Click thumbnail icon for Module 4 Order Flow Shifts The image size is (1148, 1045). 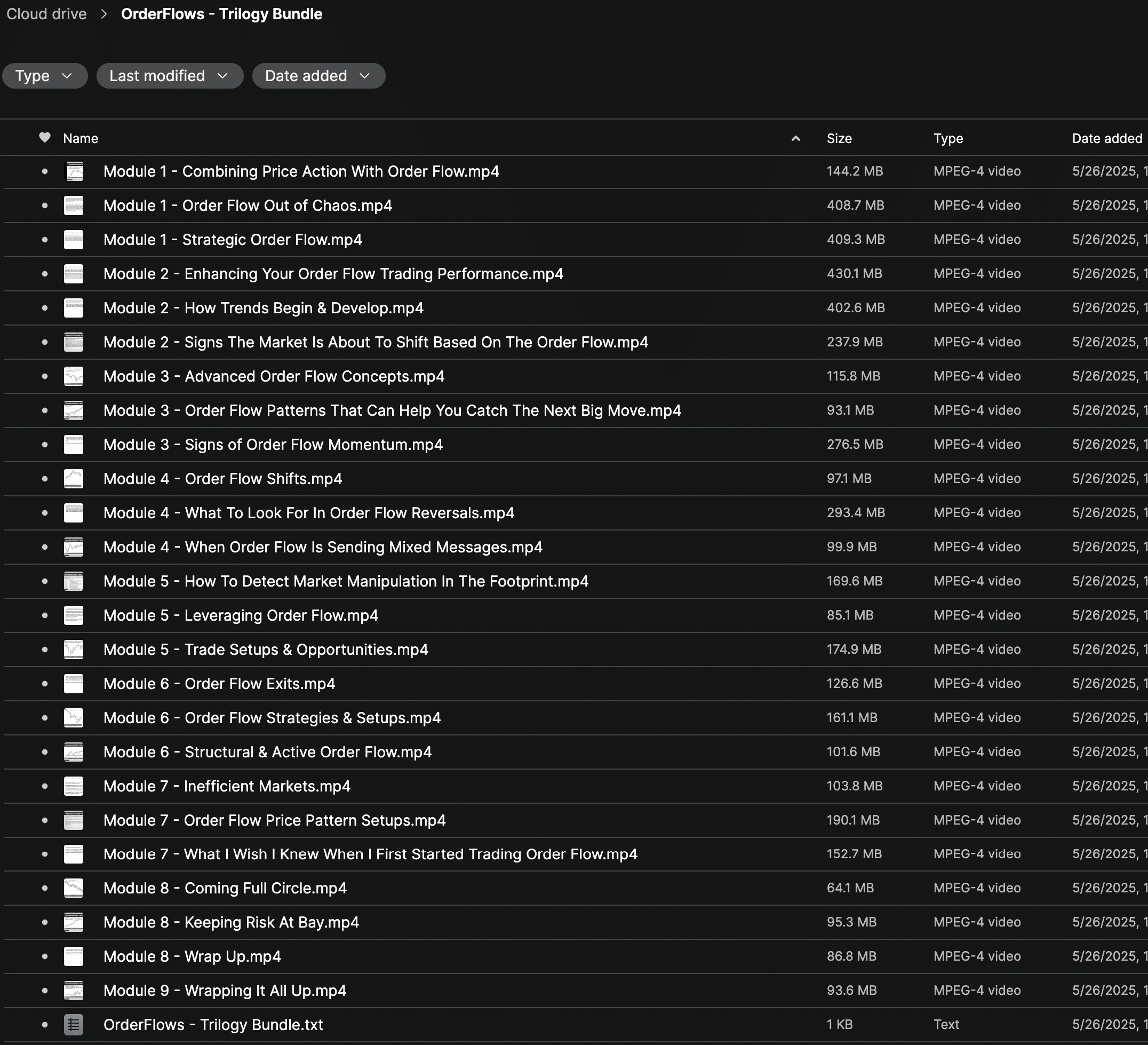74,479
